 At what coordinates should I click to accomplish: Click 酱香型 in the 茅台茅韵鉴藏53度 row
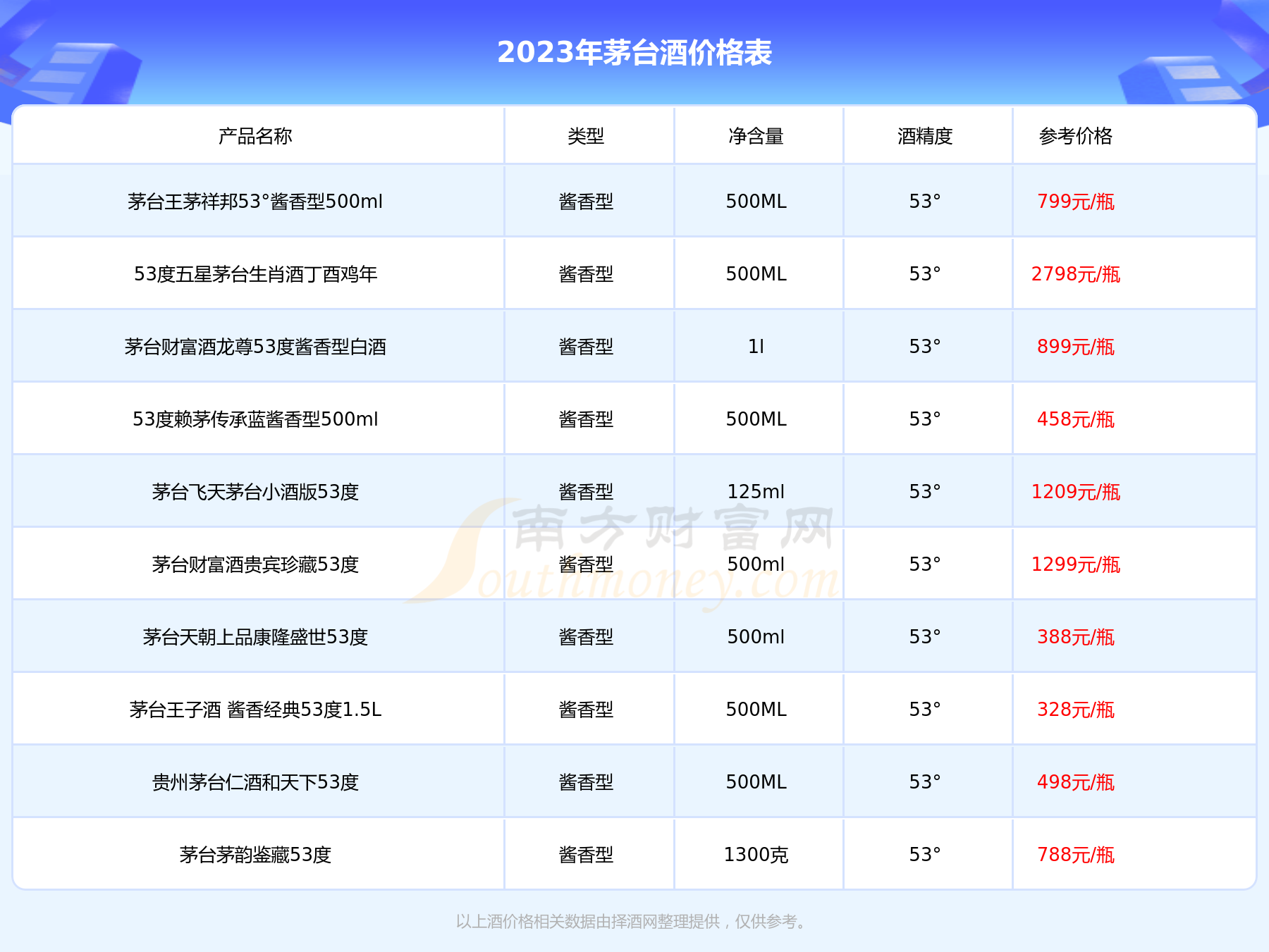(x=586, y=855)
